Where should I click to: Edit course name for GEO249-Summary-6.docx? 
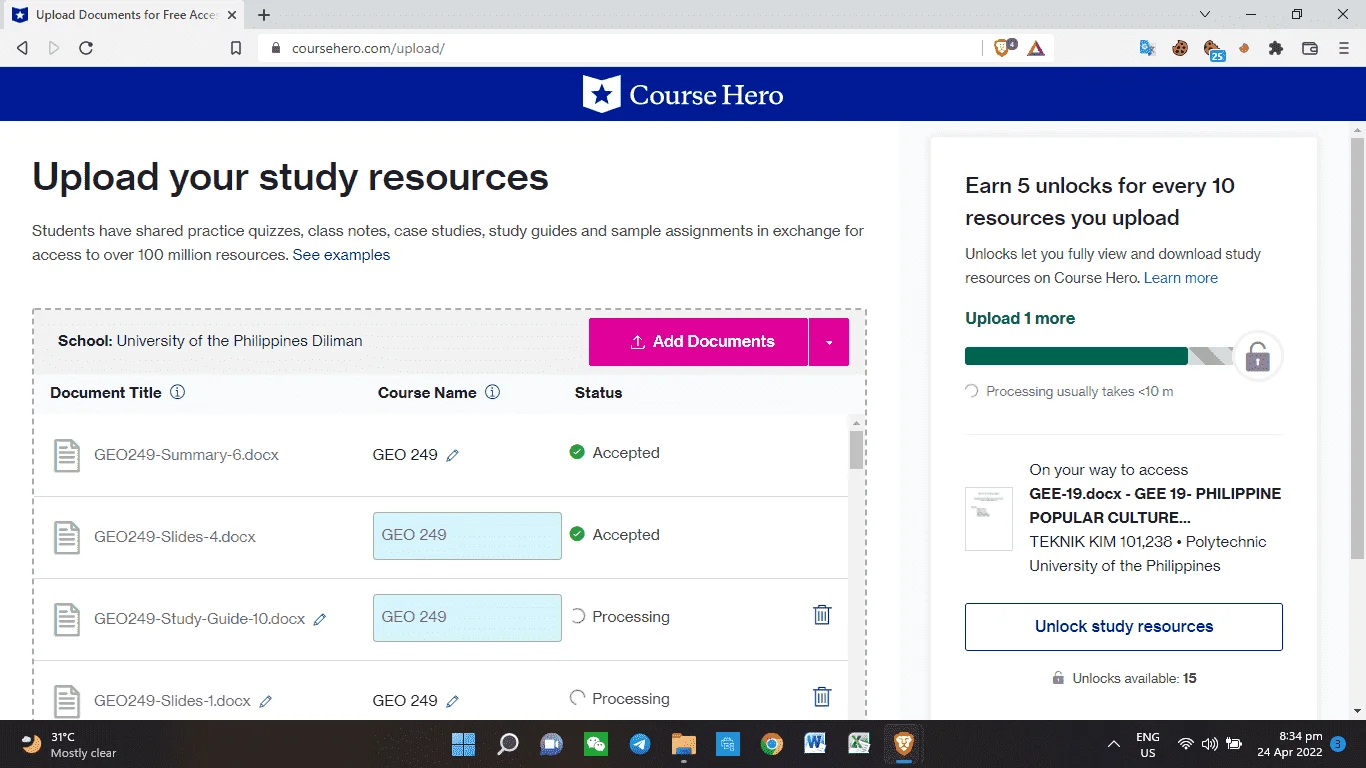point(452,455)
